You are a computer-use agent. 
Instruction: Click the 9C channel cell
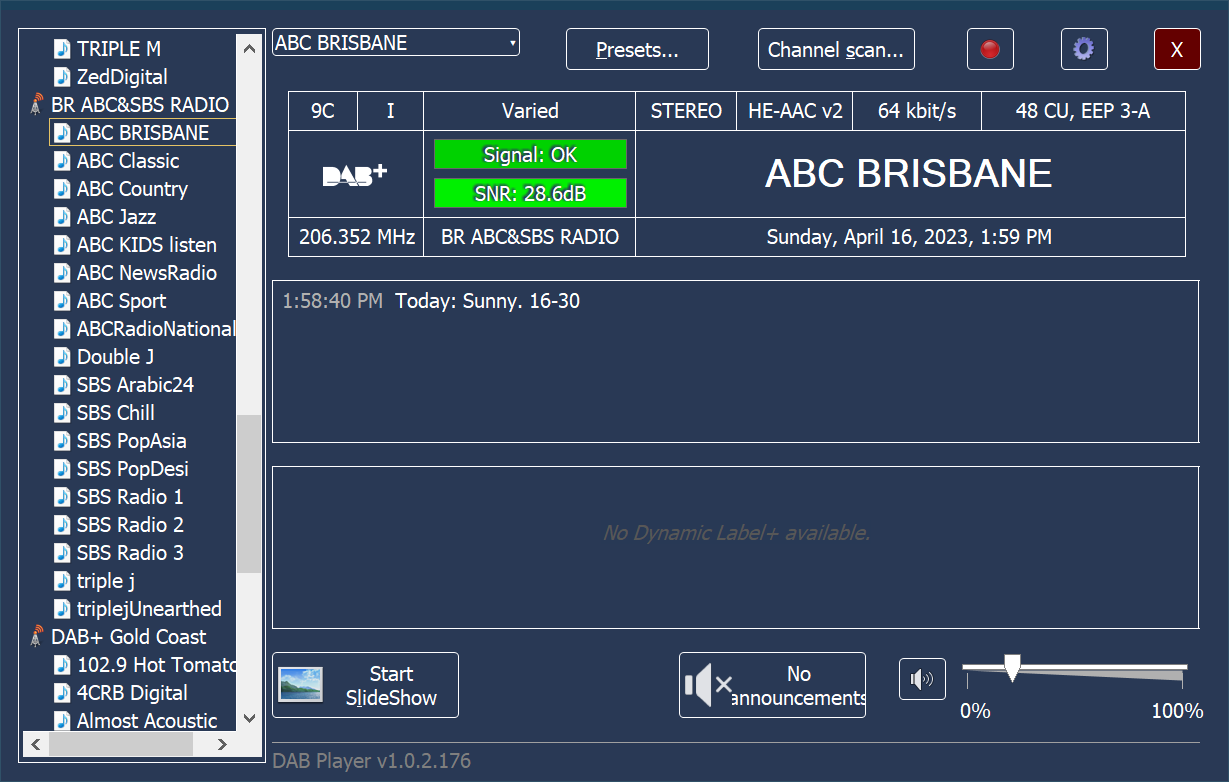coord(323,111)
